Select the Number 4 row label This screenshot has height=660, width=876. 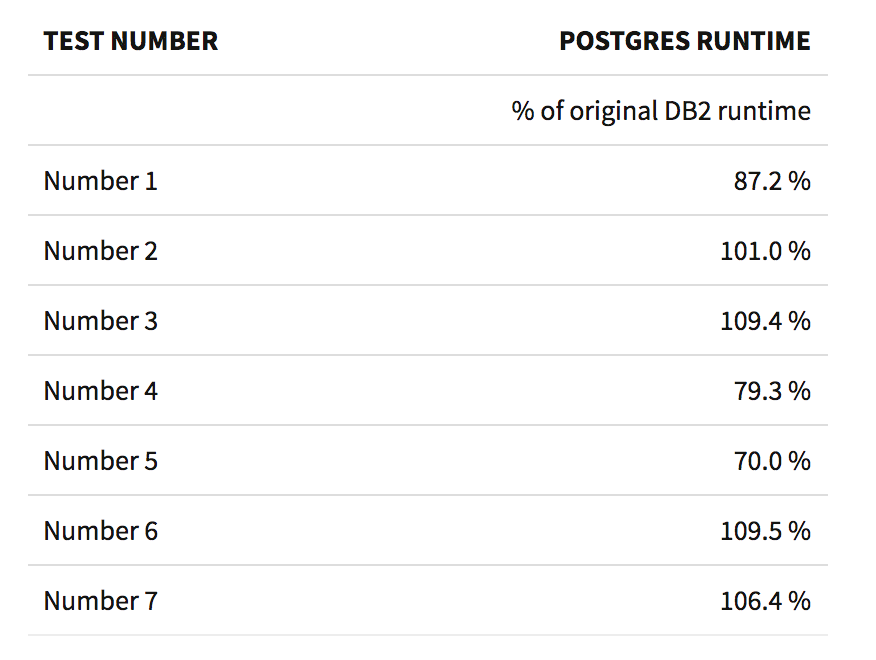pos(100,391)
